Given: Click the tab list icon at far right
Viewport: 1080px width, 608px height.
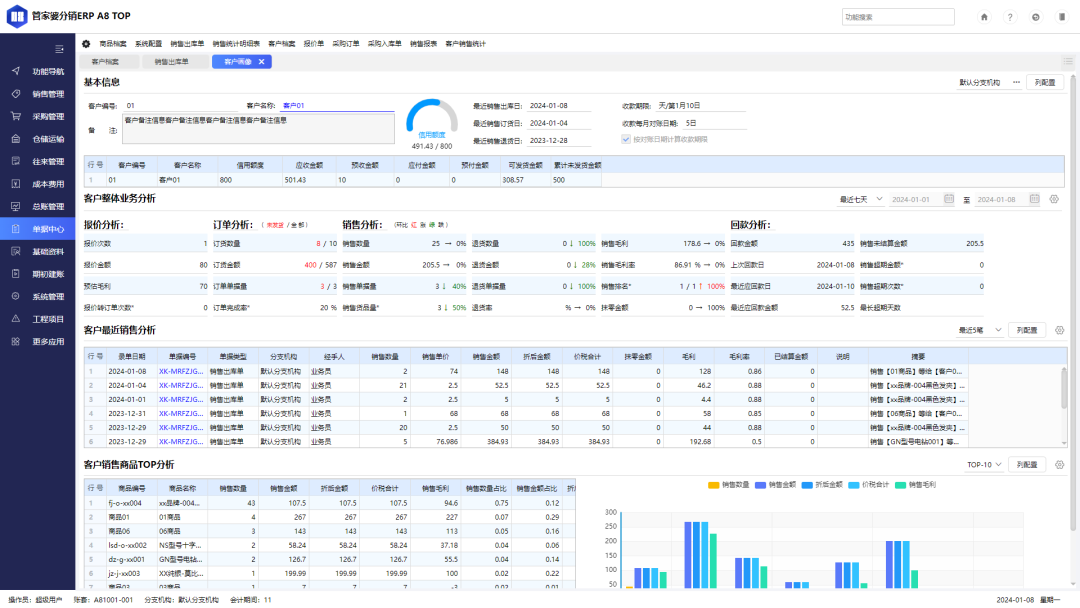Looking at the screenshot, I should [x=1068, y=61].
